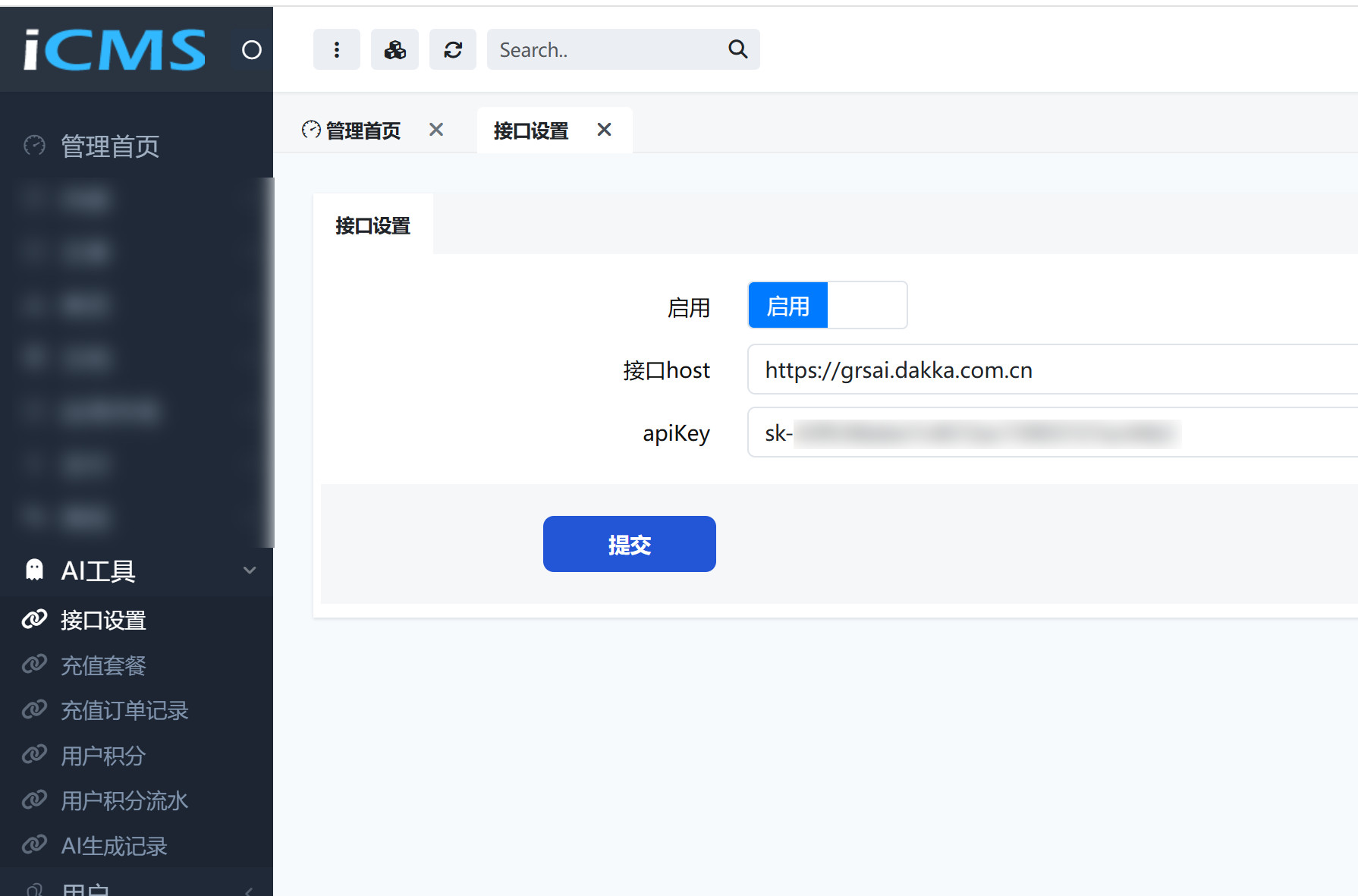Viewport: 1358px width, 896px height.
Task: Collapse the AI工具 menu chevron
Action: [x=250, y=571]
